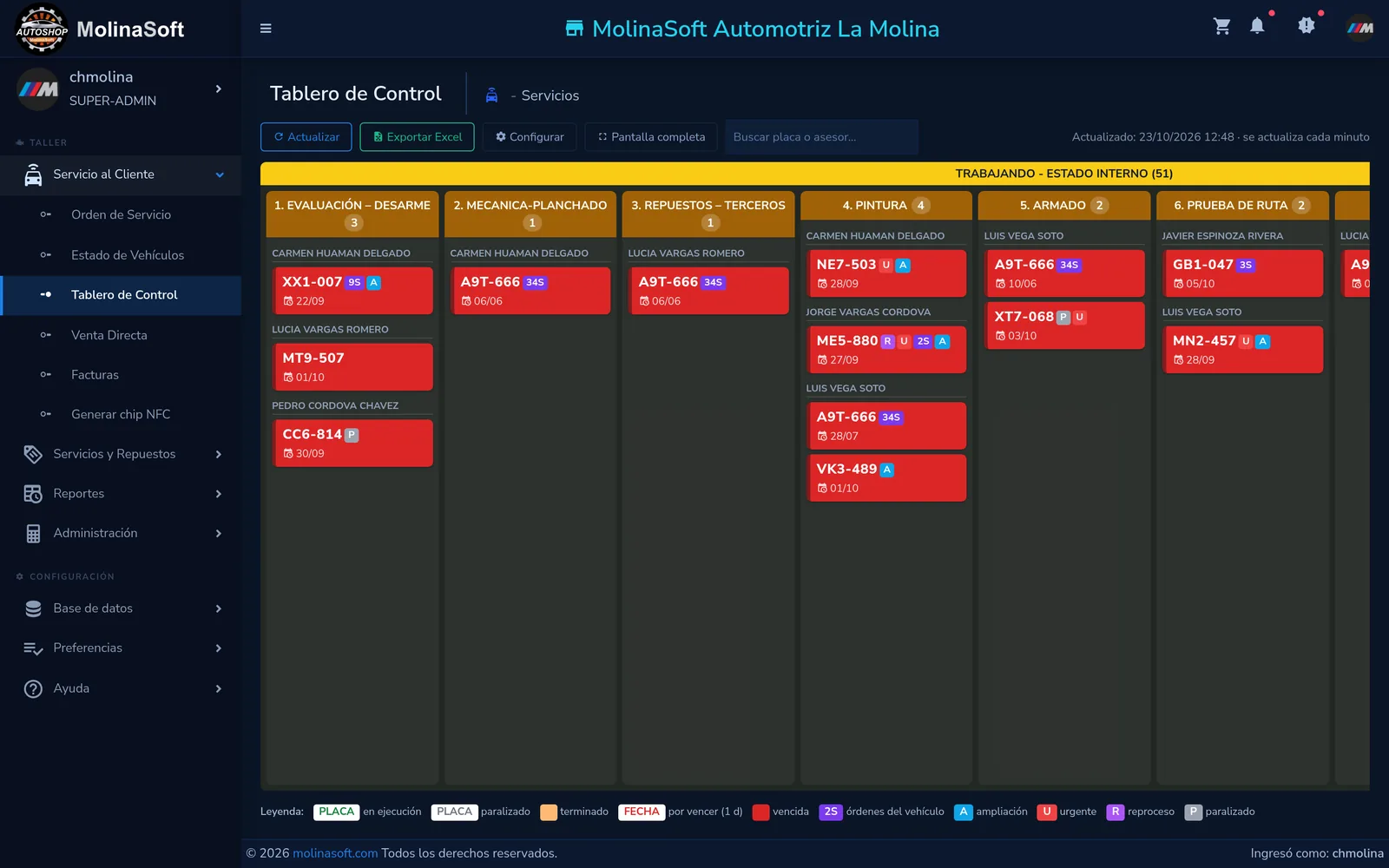1389x868 pixels.
Task: Click the Servicios car icon in breadcrumb
Action: (x=491, y=95)
